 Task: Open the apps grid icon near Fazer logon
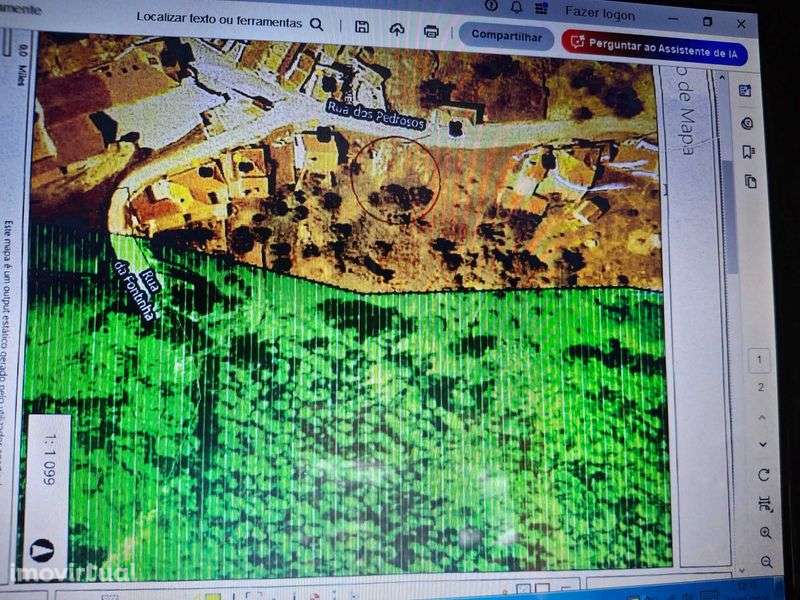pyautogui.click(x=541, y=9)
